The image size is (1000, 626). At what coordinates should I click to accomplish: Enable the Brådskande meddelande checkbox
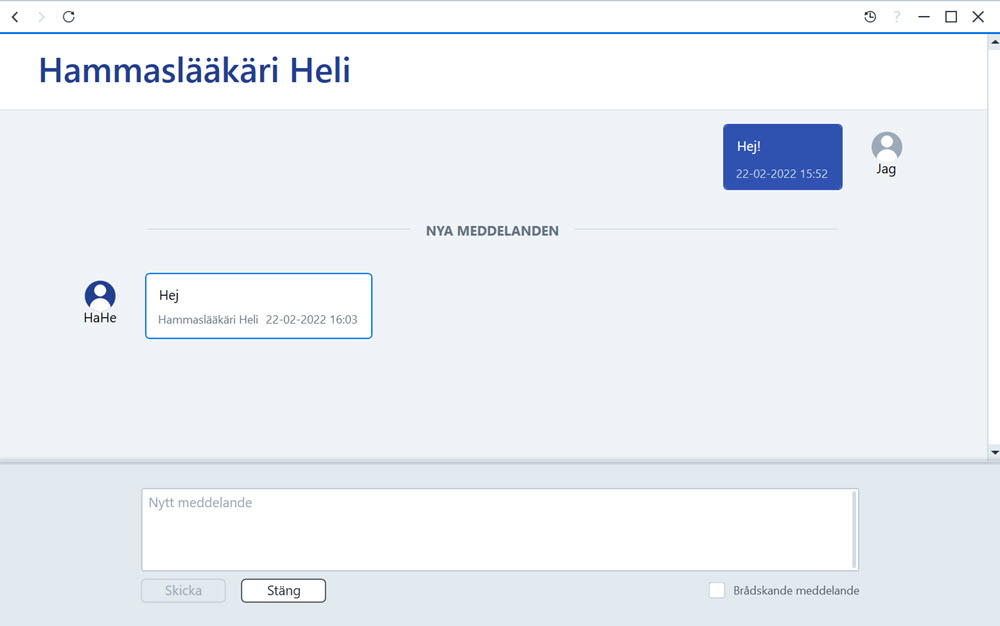coord(717,590)
